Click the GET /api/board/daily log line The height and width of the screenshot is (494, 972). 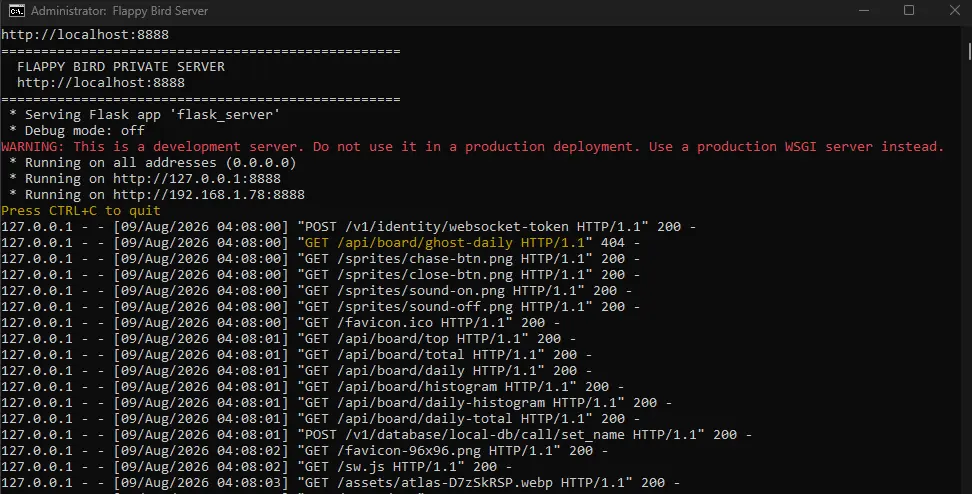point(297,371)
